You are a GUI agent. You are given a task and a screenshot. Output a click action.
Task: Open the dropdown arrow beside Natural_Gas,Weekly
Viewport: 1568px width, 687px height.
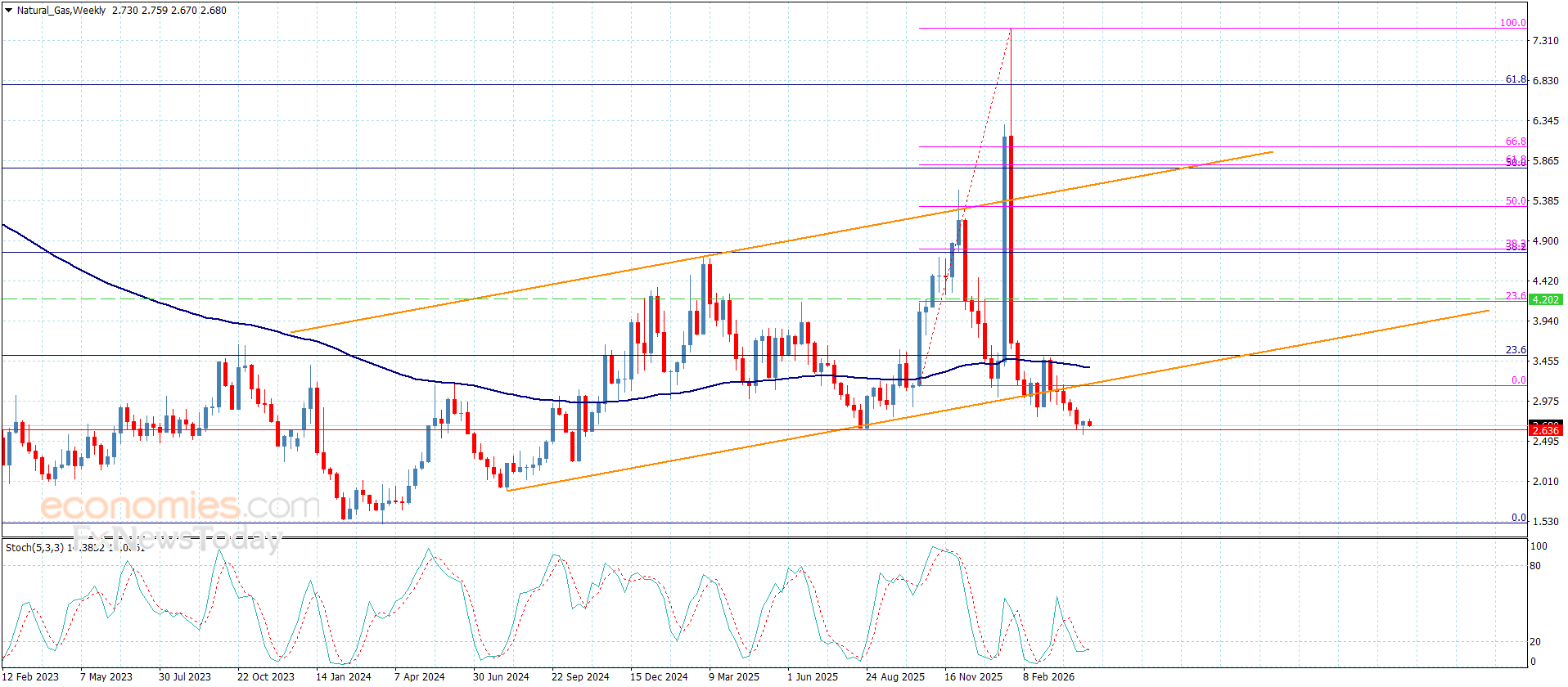[8, 11]
